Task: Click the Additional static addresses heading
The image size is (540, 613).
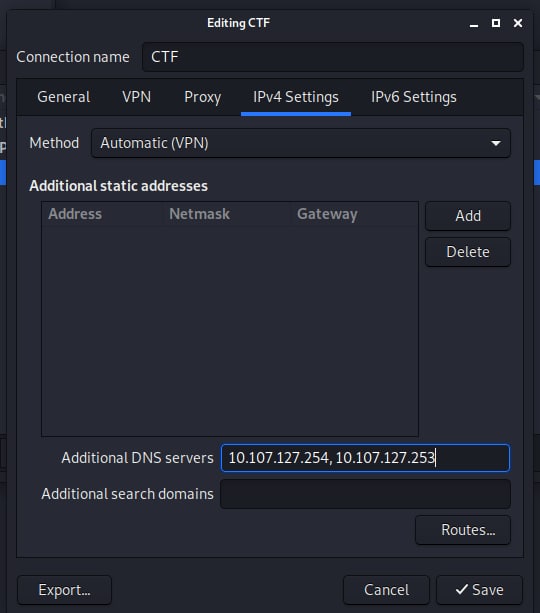Action: tap(118, 186)
